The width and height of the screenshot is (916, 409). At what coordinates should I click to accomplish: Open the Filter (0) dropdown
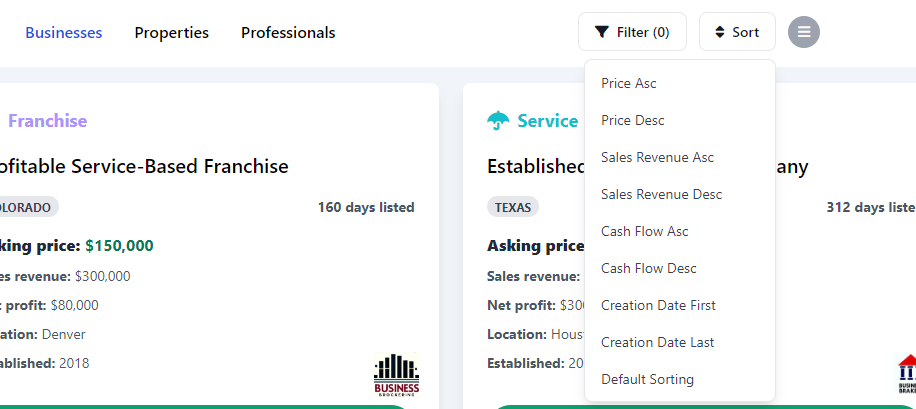tap(632, 32)
